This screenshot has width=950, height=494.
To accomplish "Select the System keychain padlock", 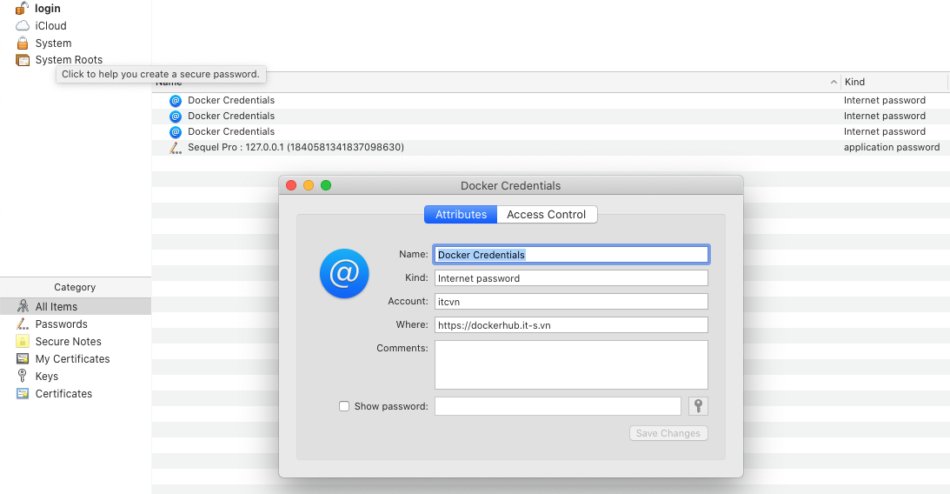I will pos(22,43).
